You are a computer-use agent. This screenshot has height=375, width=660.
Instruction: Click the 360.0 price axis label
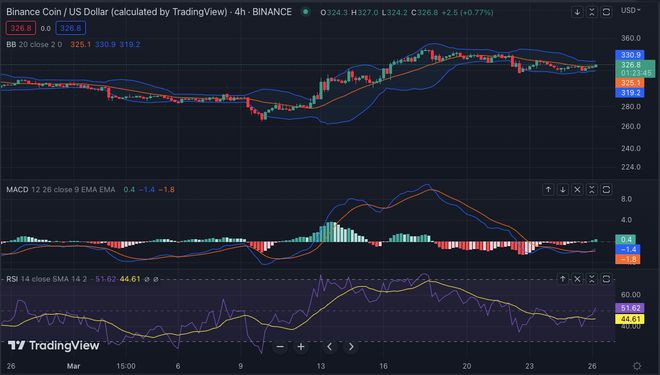[631, 38]
